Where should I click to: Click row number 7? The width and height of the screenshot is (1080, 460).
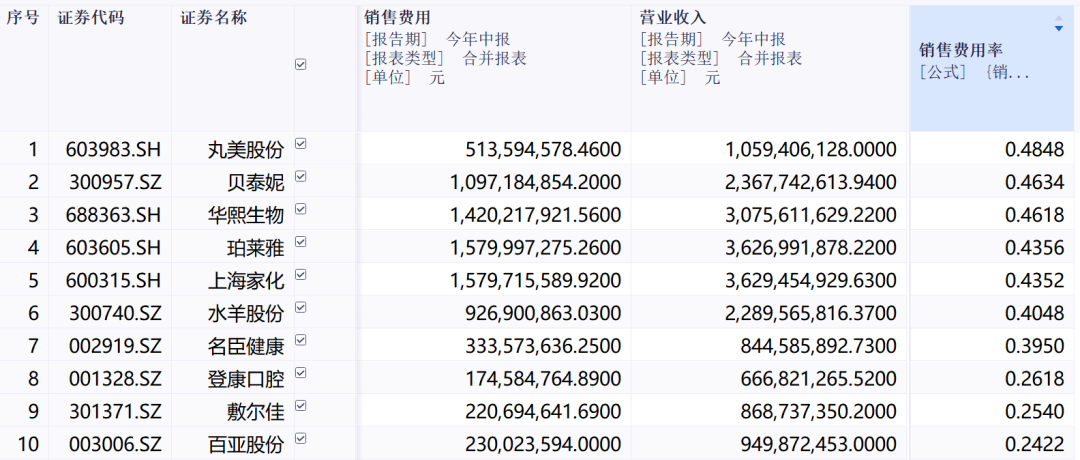point(34,346)
